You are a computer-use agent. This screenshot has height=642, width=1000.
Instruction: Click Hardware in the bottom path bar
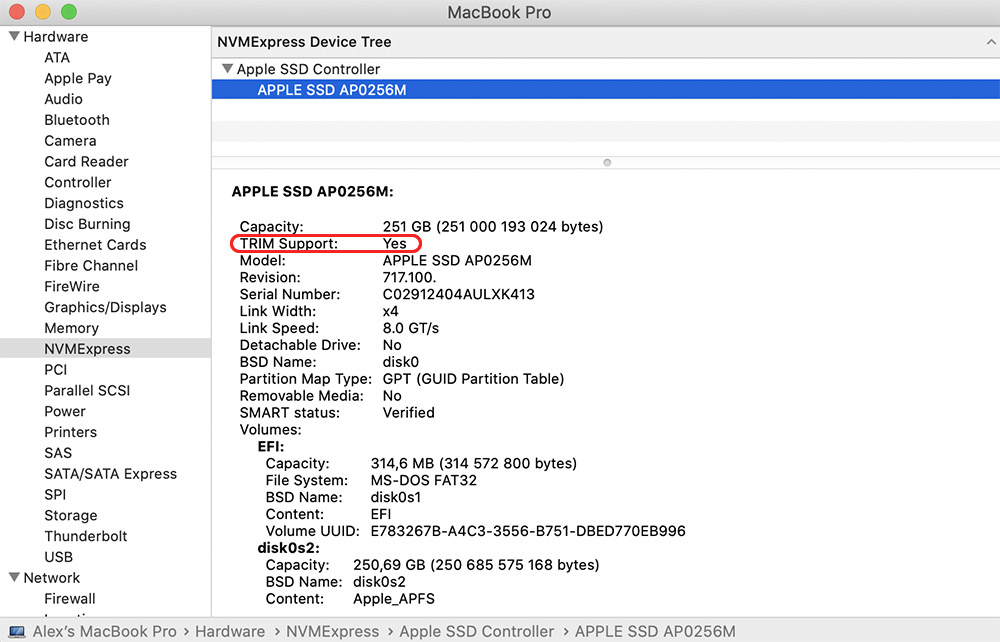click(230, 632)
